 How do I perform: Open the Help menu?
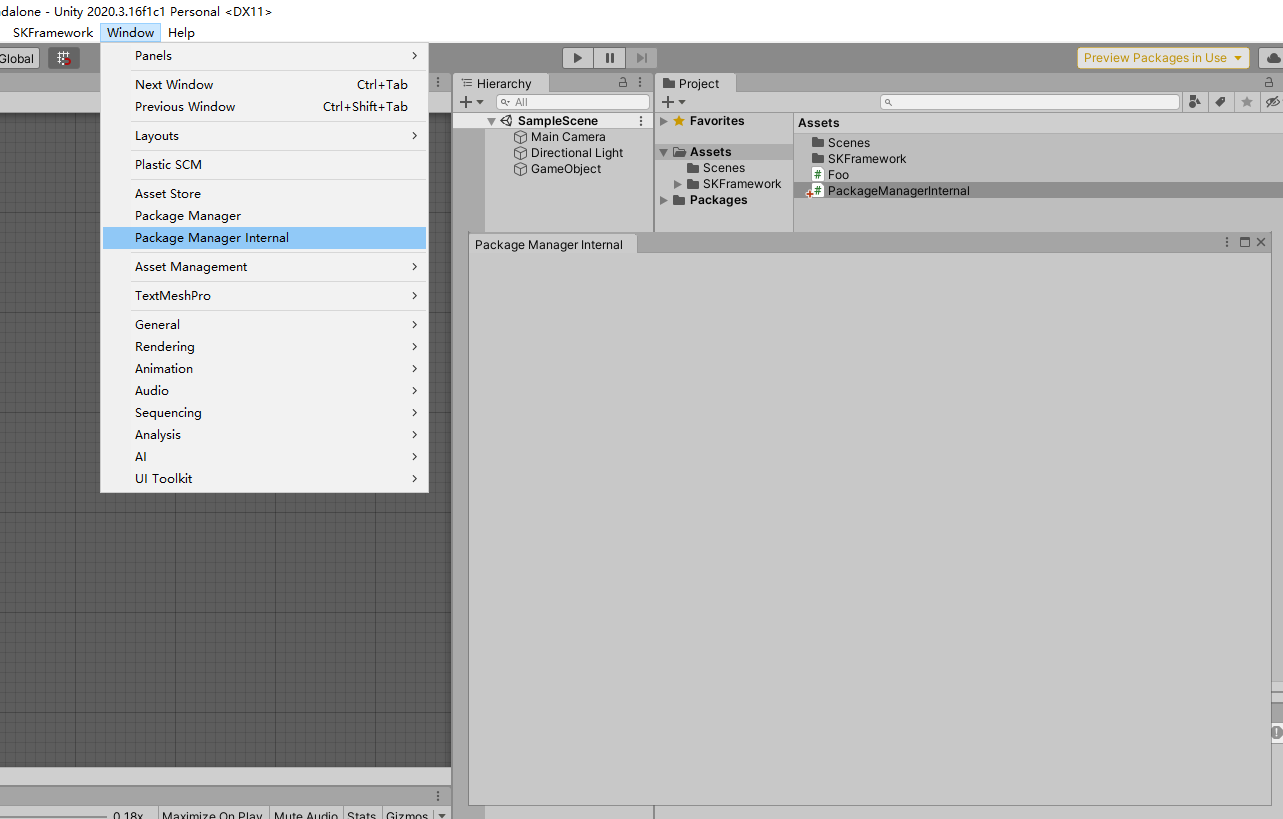[x=181, y=32]
